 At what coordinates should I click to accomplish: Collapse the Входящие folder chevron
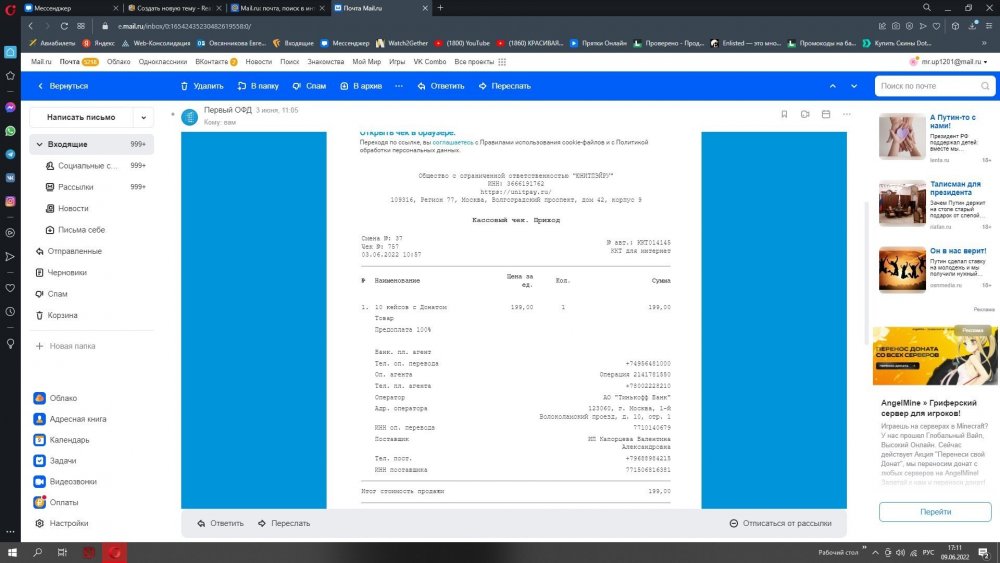click(40, 145)
